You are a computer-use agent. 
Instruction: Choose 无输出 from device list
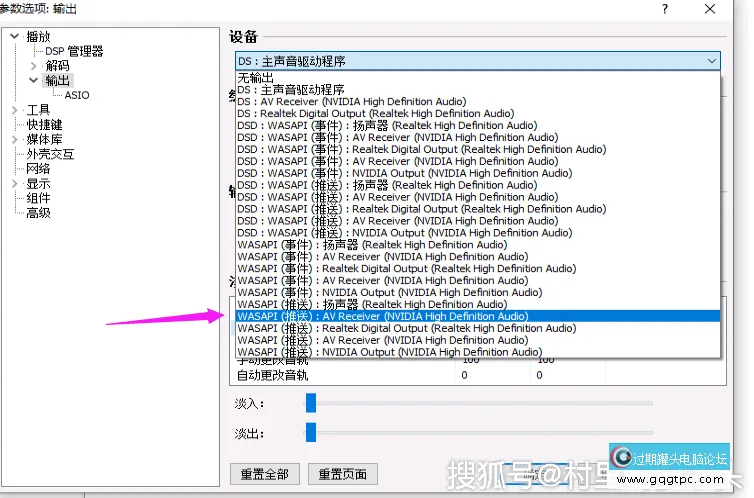coord(255,78)
